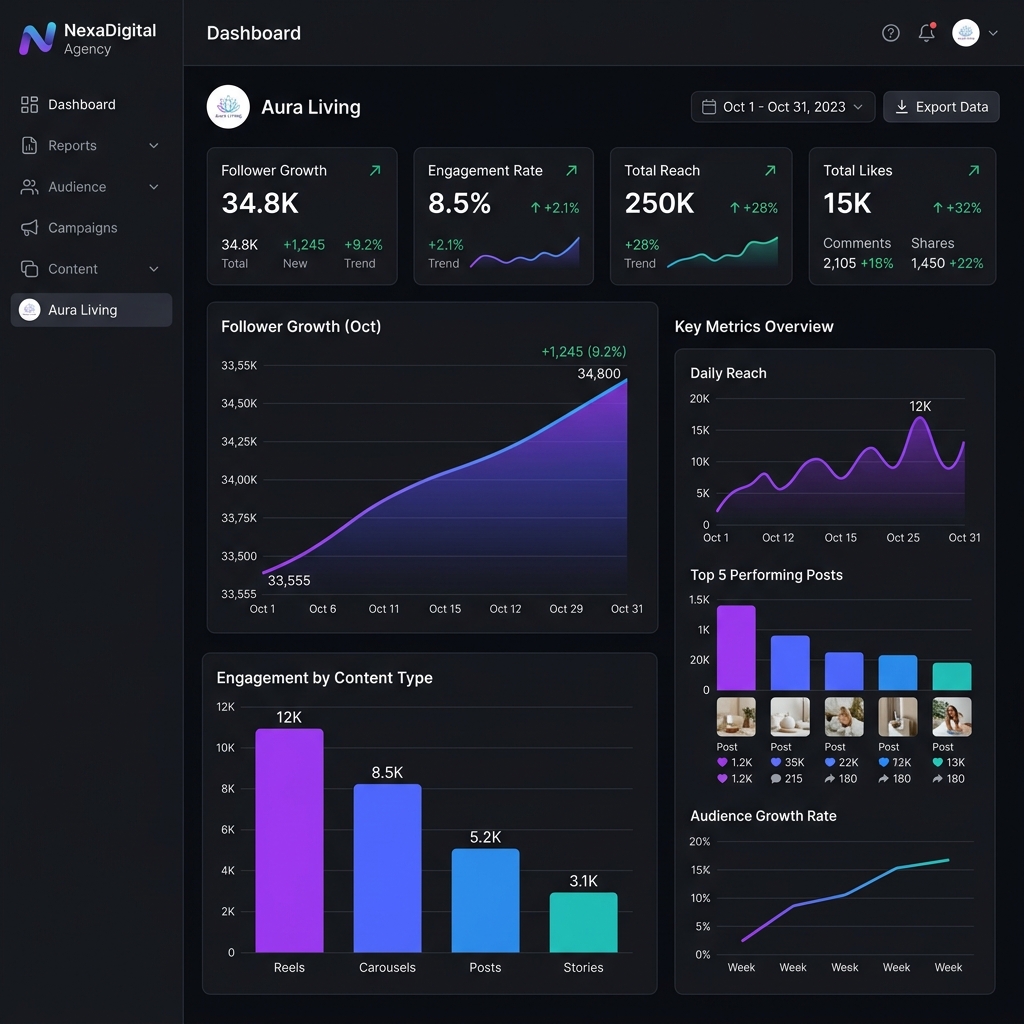Click the Aura Living sidebar avatar

[x=29, y=310]
